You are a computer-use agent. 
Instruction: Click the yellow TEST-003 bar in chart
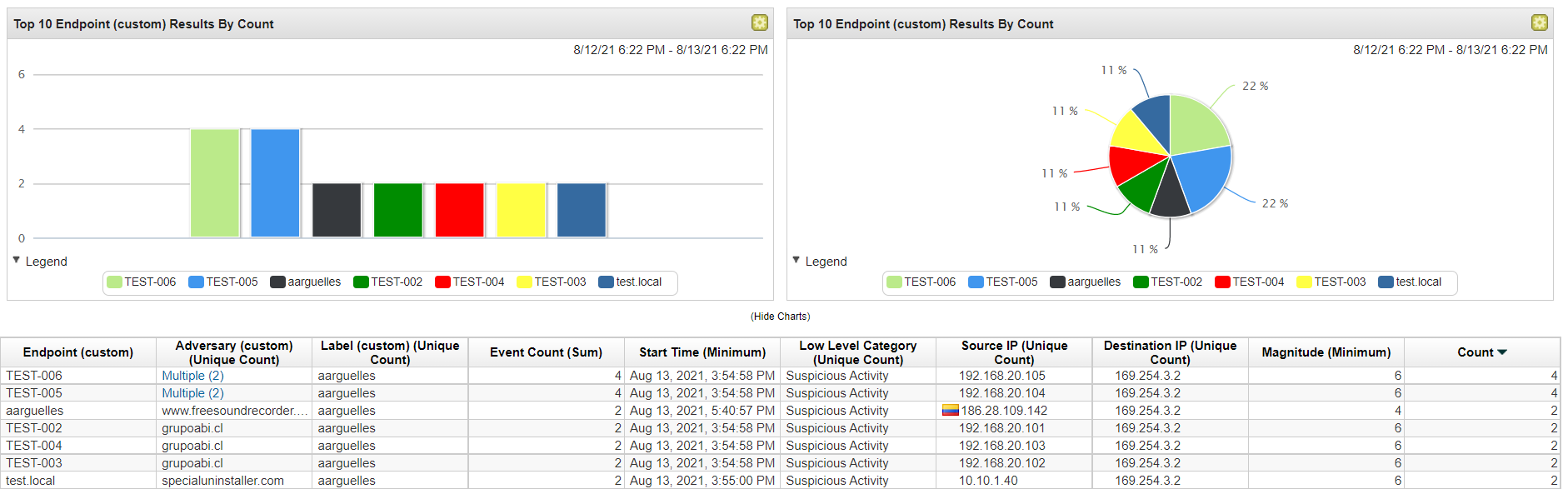pyautogui.click(x=521, y=210)
